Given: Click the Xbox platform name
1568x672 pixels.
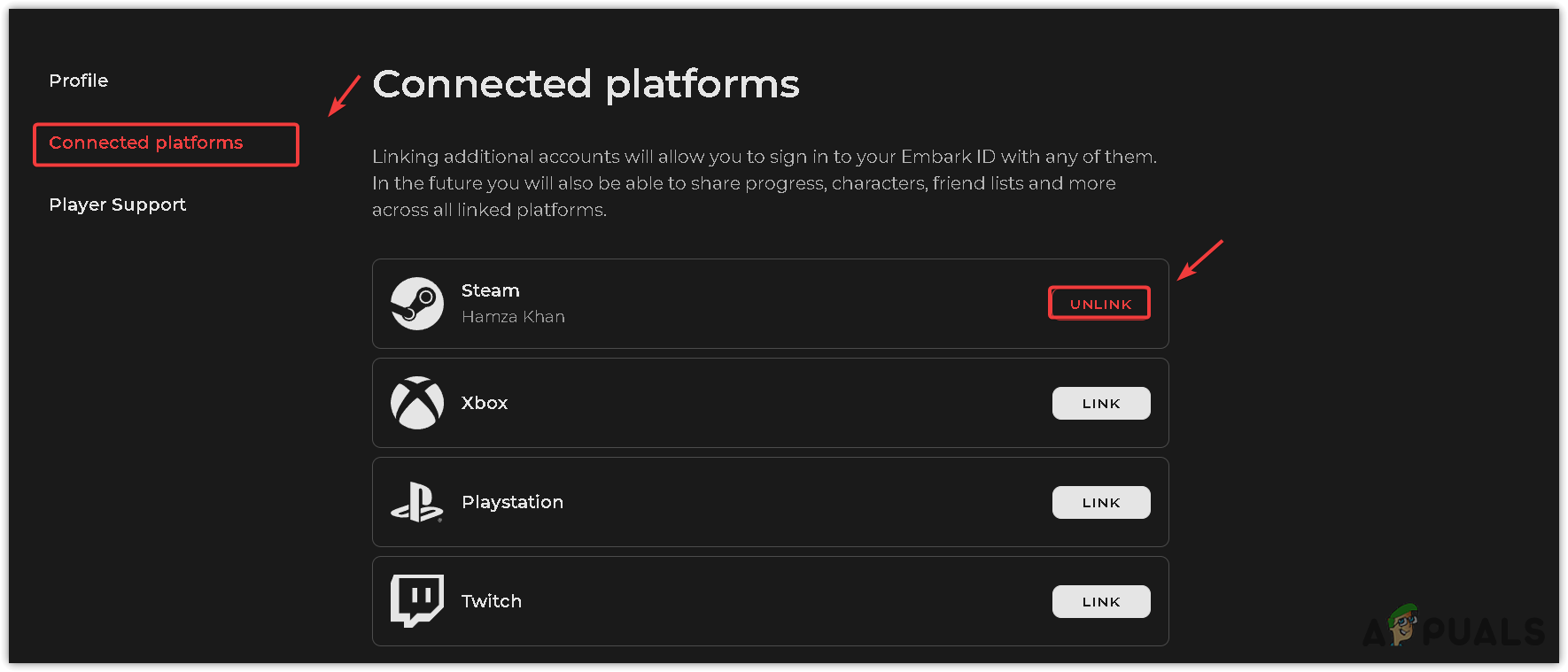Looking at the screenshot, I should tap(485, 403).
